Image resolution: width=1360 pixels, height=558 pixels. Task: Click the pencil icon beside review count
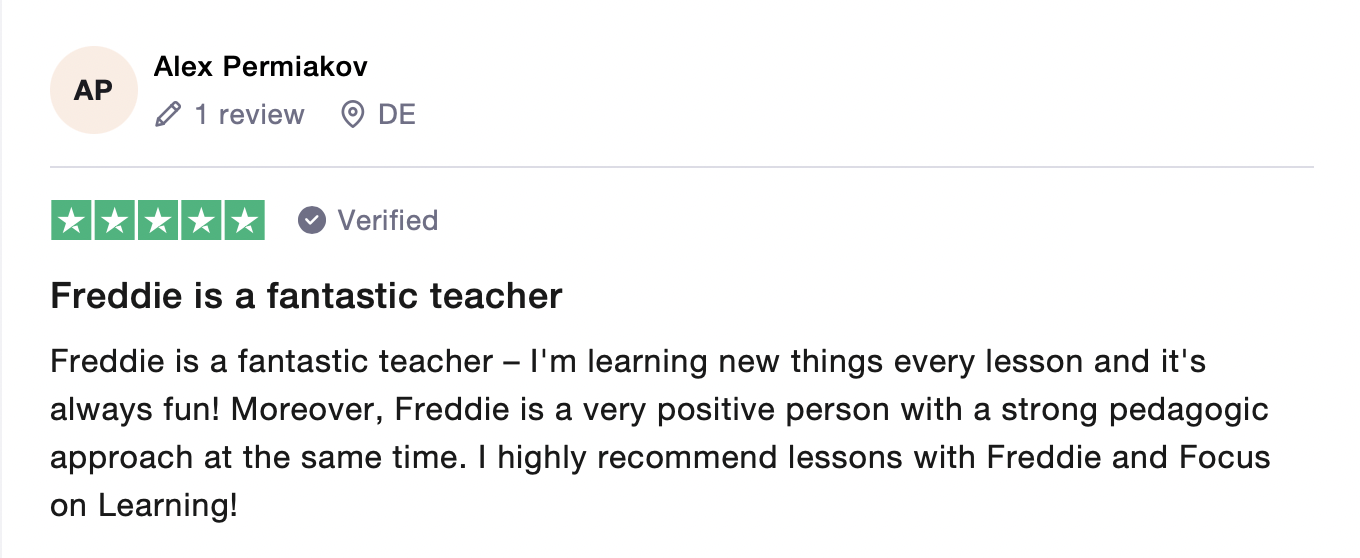click(168, 115)
